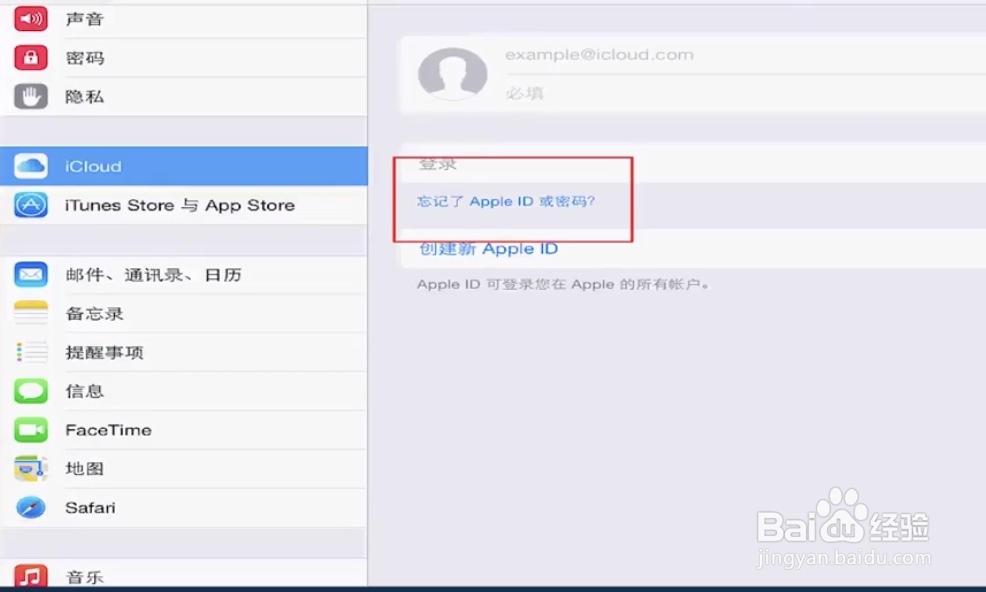Open iTunes Store 与 App Store settings
The image size is (986, 592).
pyautogui.click(x=184, y=205)
